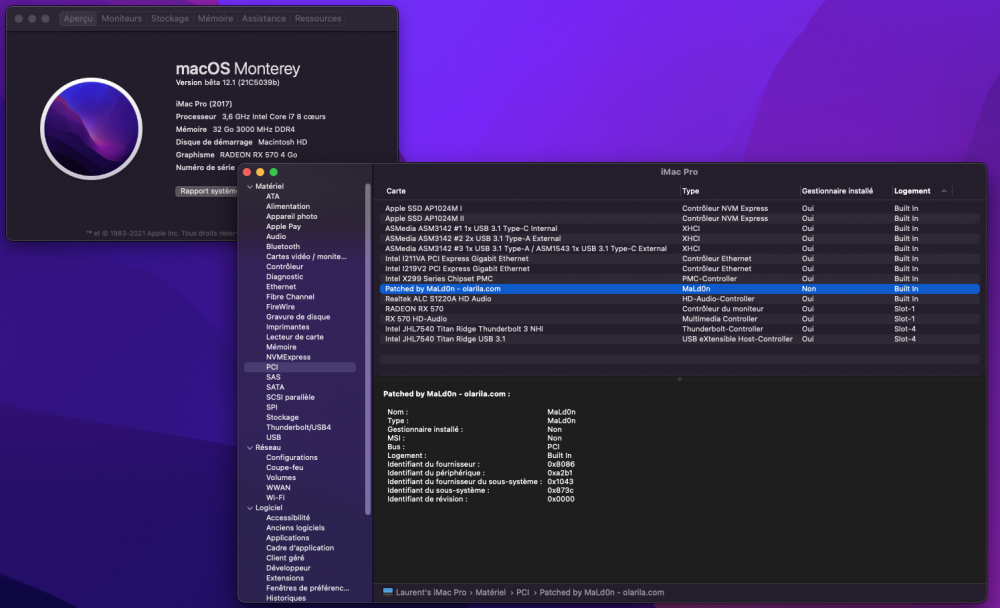Select Applications under Logiciel
Screen dimensions: 1000x608
[x=287, y=538]
